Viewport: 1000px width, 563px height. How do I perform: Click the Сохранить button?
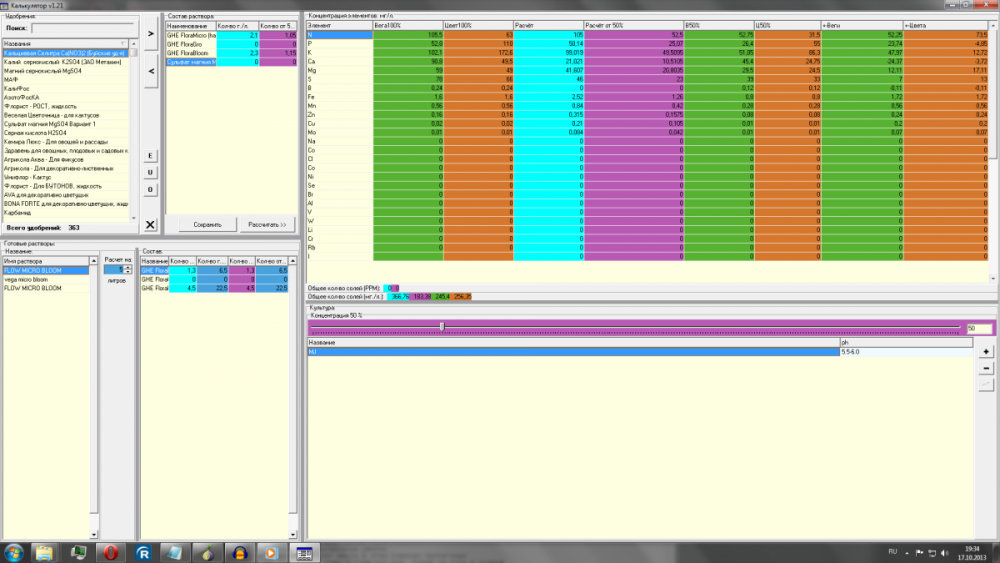click(207, 224)
